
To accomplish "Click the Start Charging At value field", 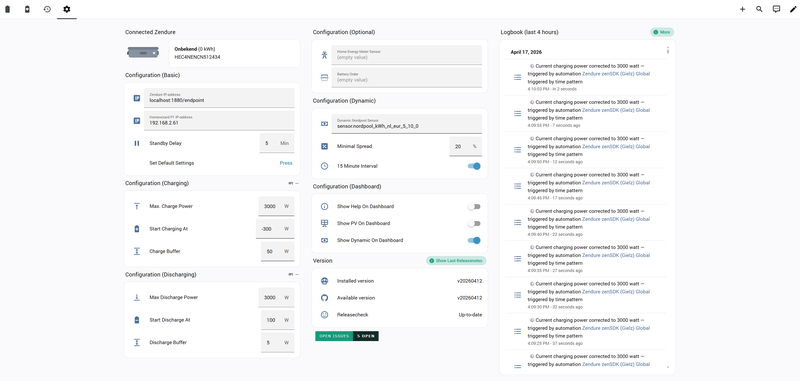I will (x=275, y=229).
